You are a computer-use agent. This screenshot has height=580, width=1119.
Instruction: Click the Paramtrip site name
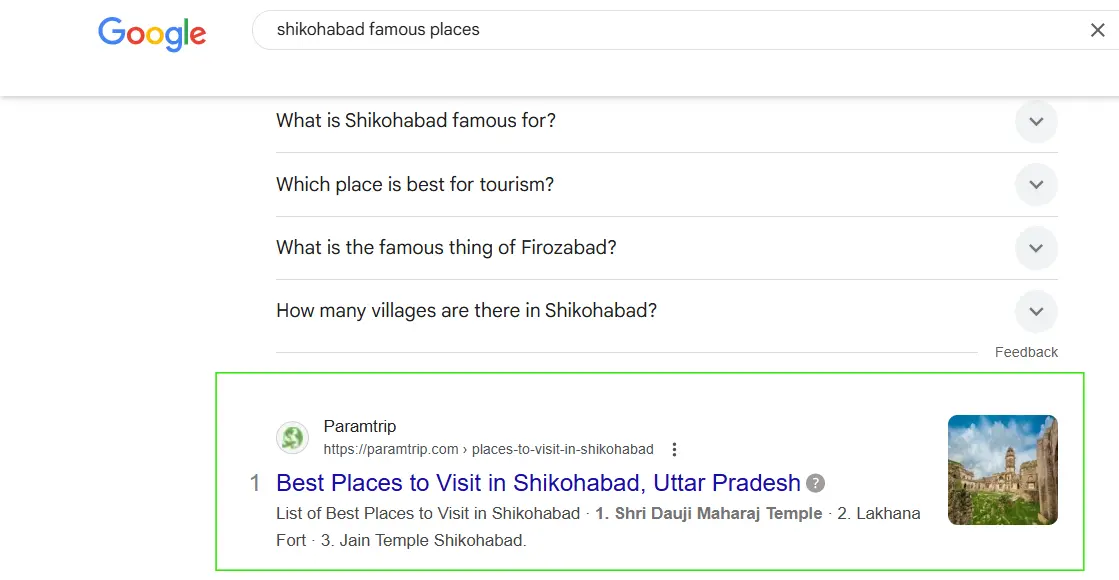[x=360, y=426]
